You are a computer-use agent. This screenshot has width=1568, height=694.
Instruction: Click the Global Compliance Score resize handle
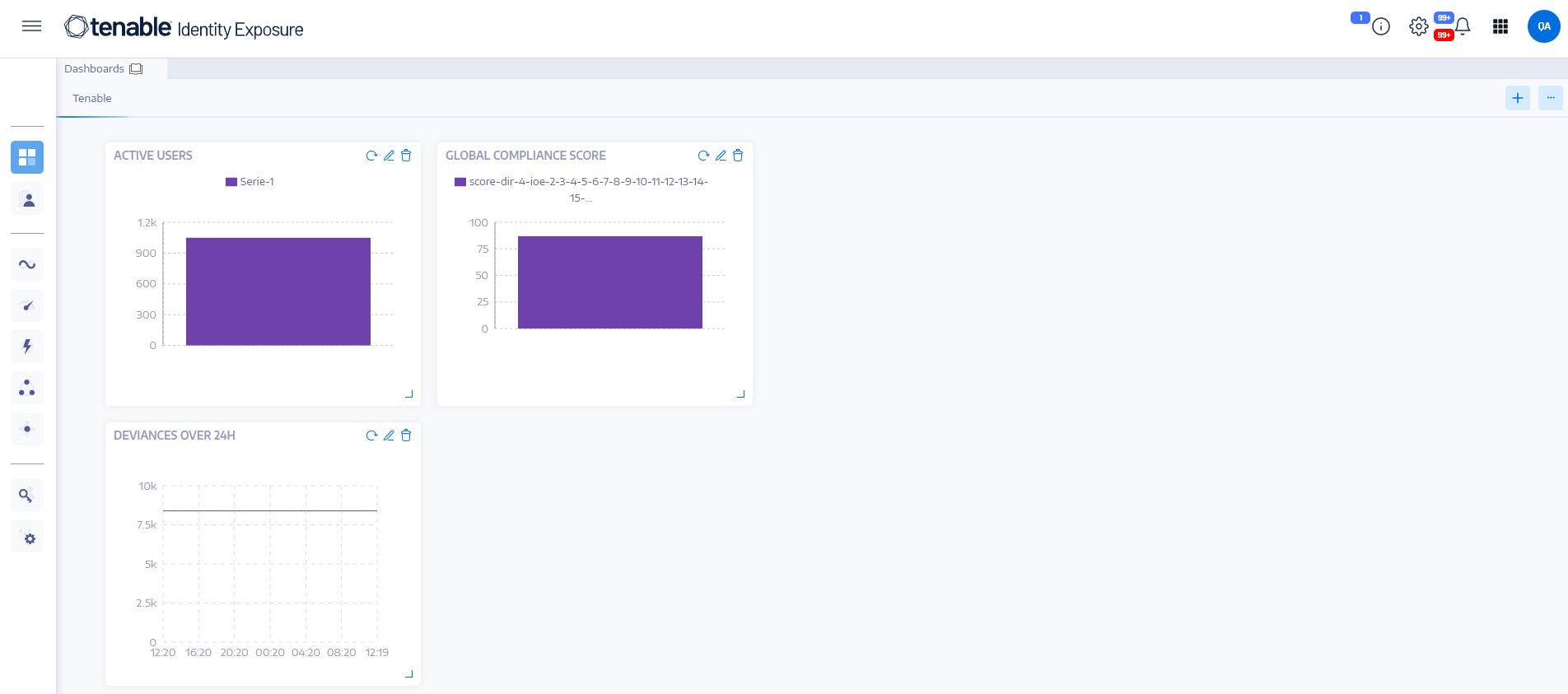click(741, 394)
